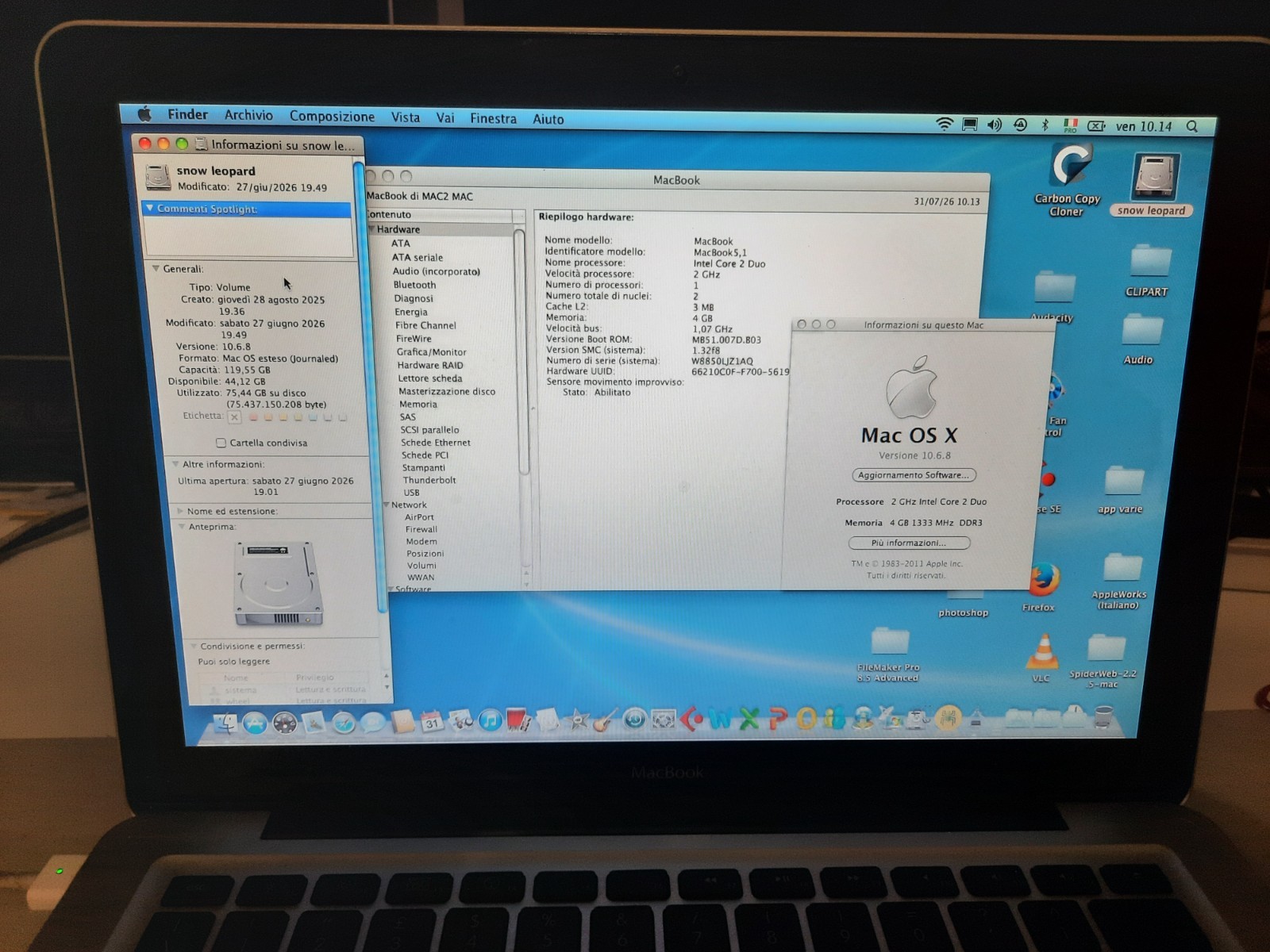Select AirPort under Network
1270x952 pixels.
click(x=419, y=516)
